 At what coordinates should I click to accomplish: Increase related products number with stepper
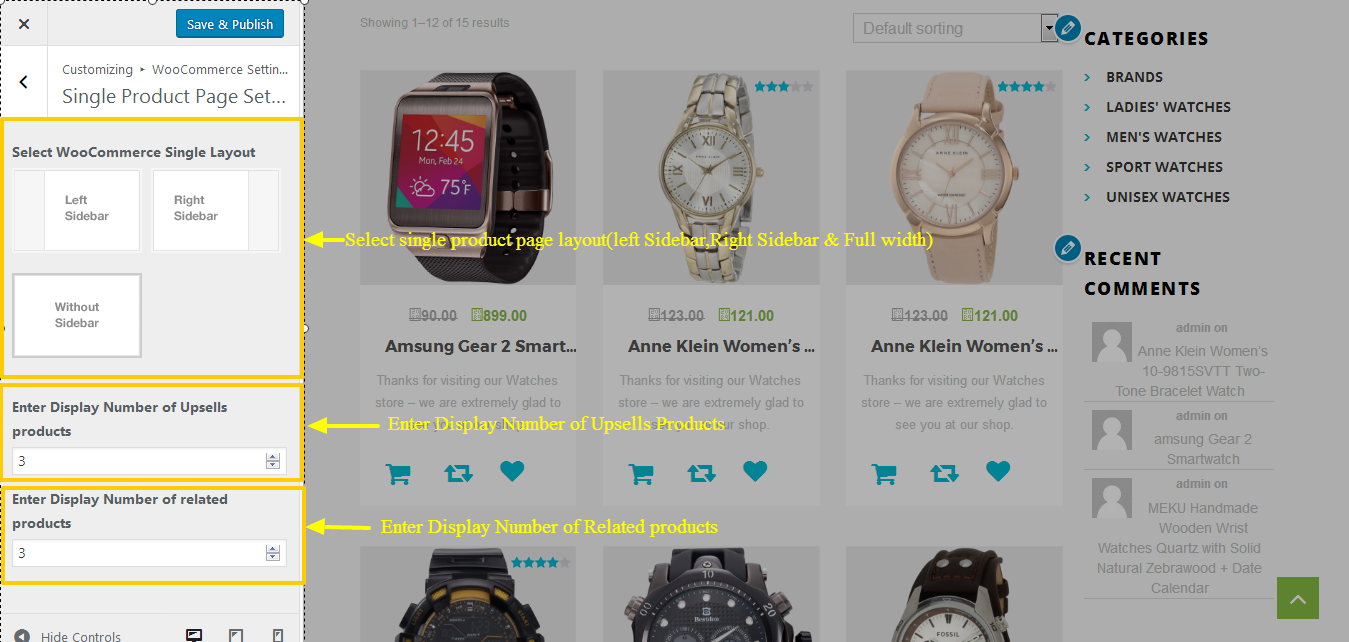pos(272,549)
